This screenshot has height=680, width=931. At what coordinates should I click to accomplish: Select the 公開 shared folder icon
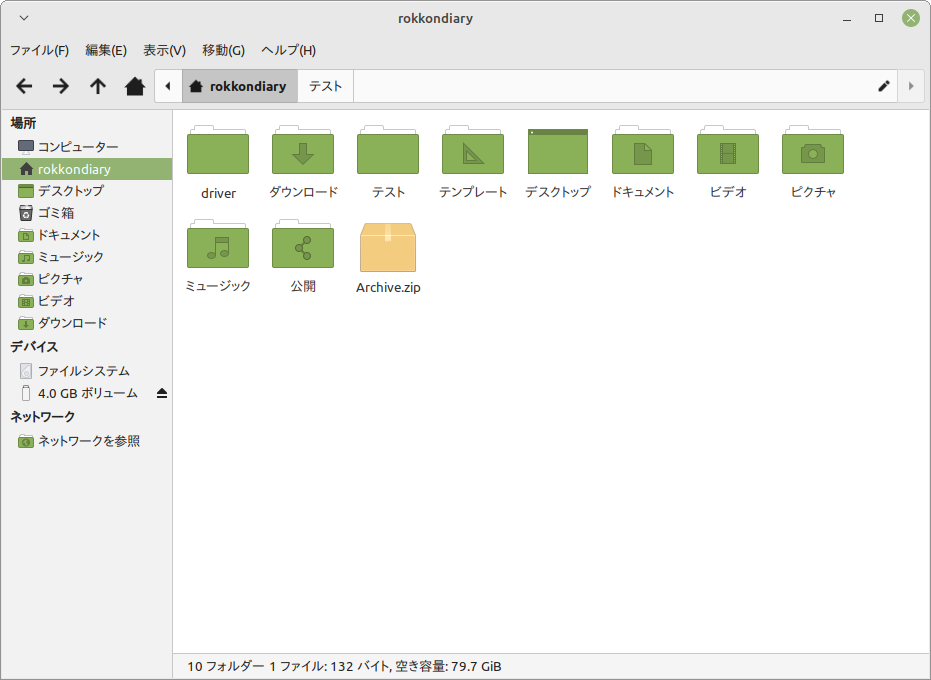303,244
